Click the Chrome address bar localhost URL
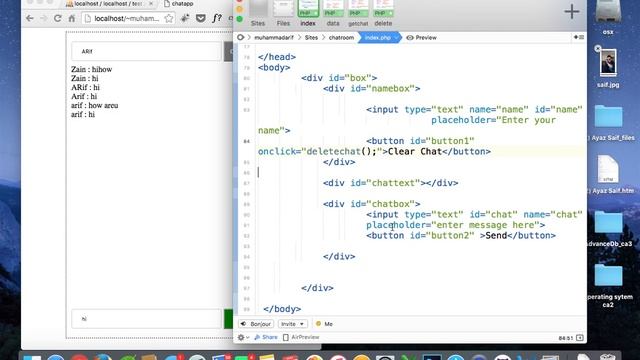The image size is (640, 360). (127, 18)
